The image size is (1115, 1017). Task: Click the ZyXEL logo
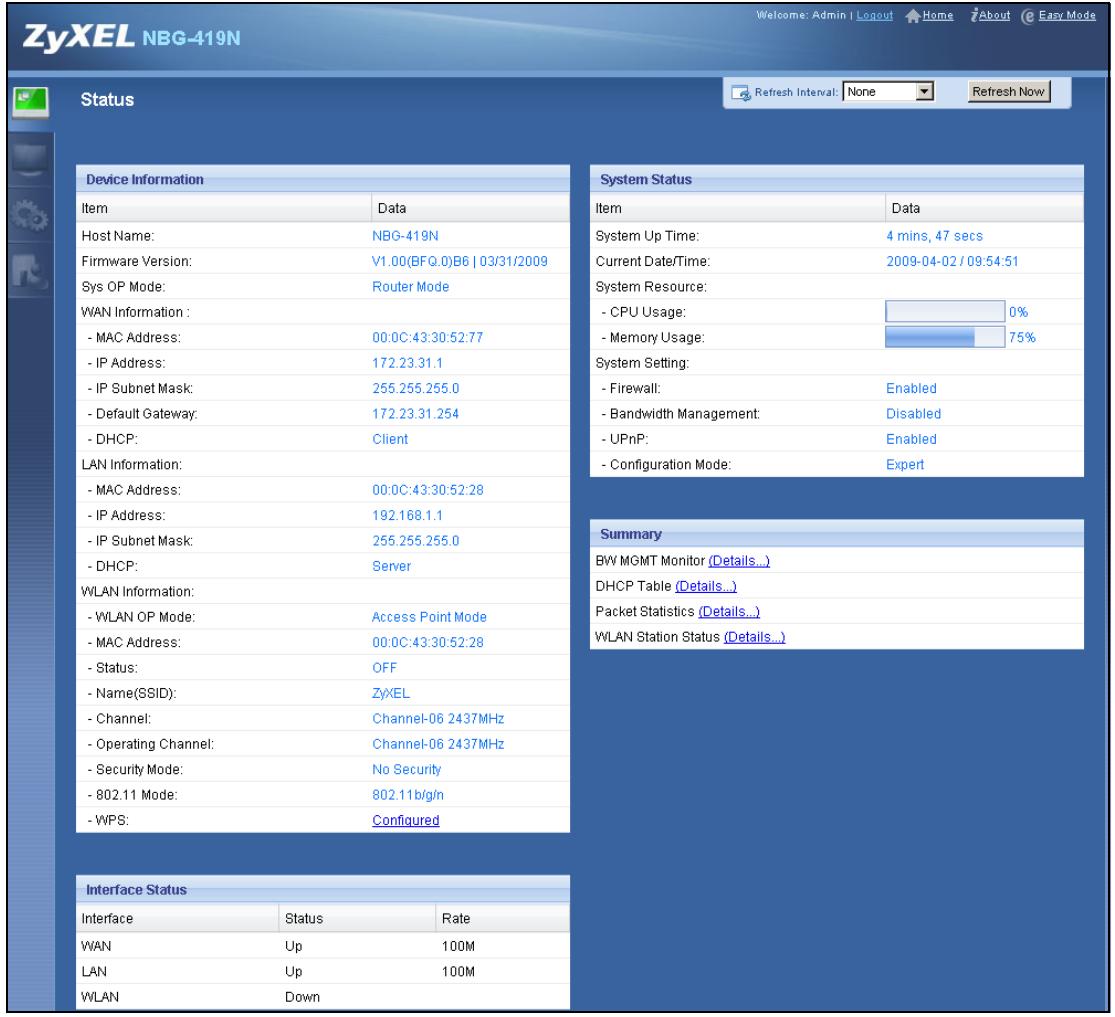(x=78, y=37)
